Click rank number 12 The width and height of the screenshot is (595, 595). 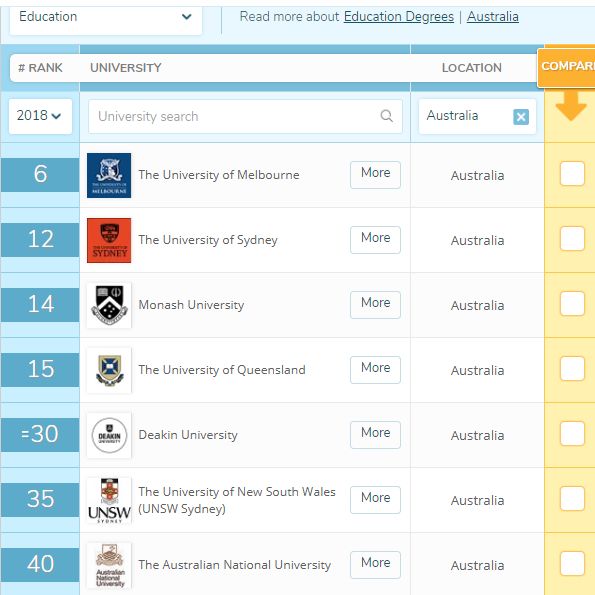[40, 239]
